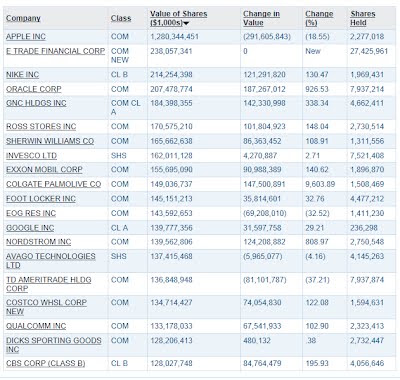The width and height of the screenshot is (400, 380).
Task: Open COLGATE PALMOLIVE CO link
Action: (x=53, y=184)
